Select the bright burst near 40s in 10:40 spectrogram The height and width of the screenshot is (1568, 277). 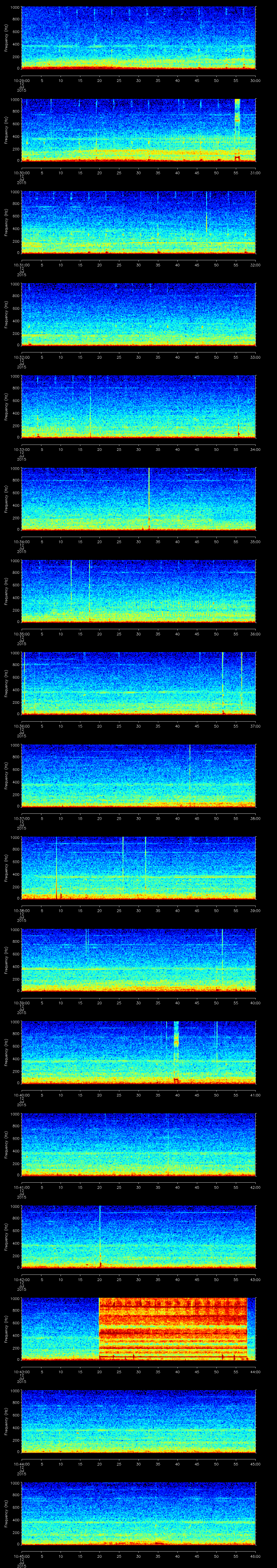coord(177,1052)
